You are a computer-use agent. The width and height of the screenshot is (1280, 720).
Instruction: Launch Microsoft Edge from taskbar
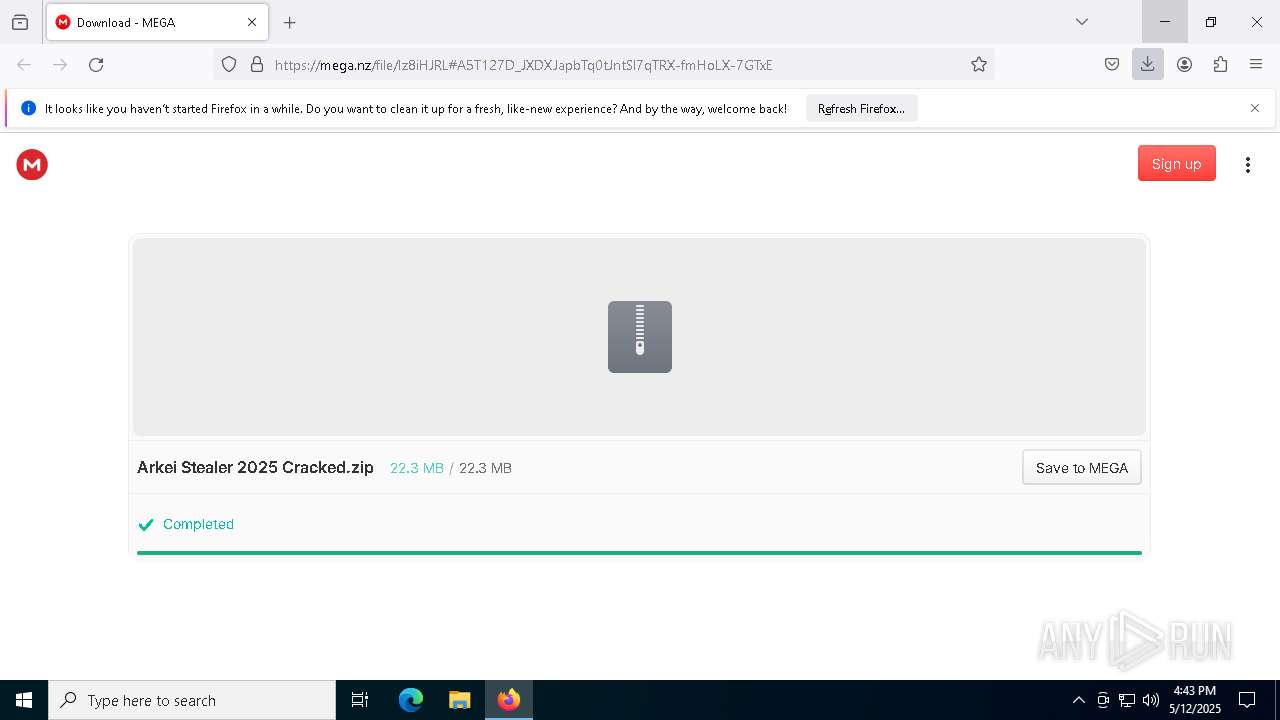tap(411, 700)
